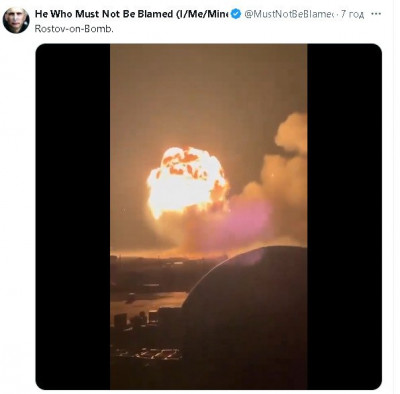Click the river visible in the video frame
This screenshot has width=400, height=394.
[x=147, y=302]
